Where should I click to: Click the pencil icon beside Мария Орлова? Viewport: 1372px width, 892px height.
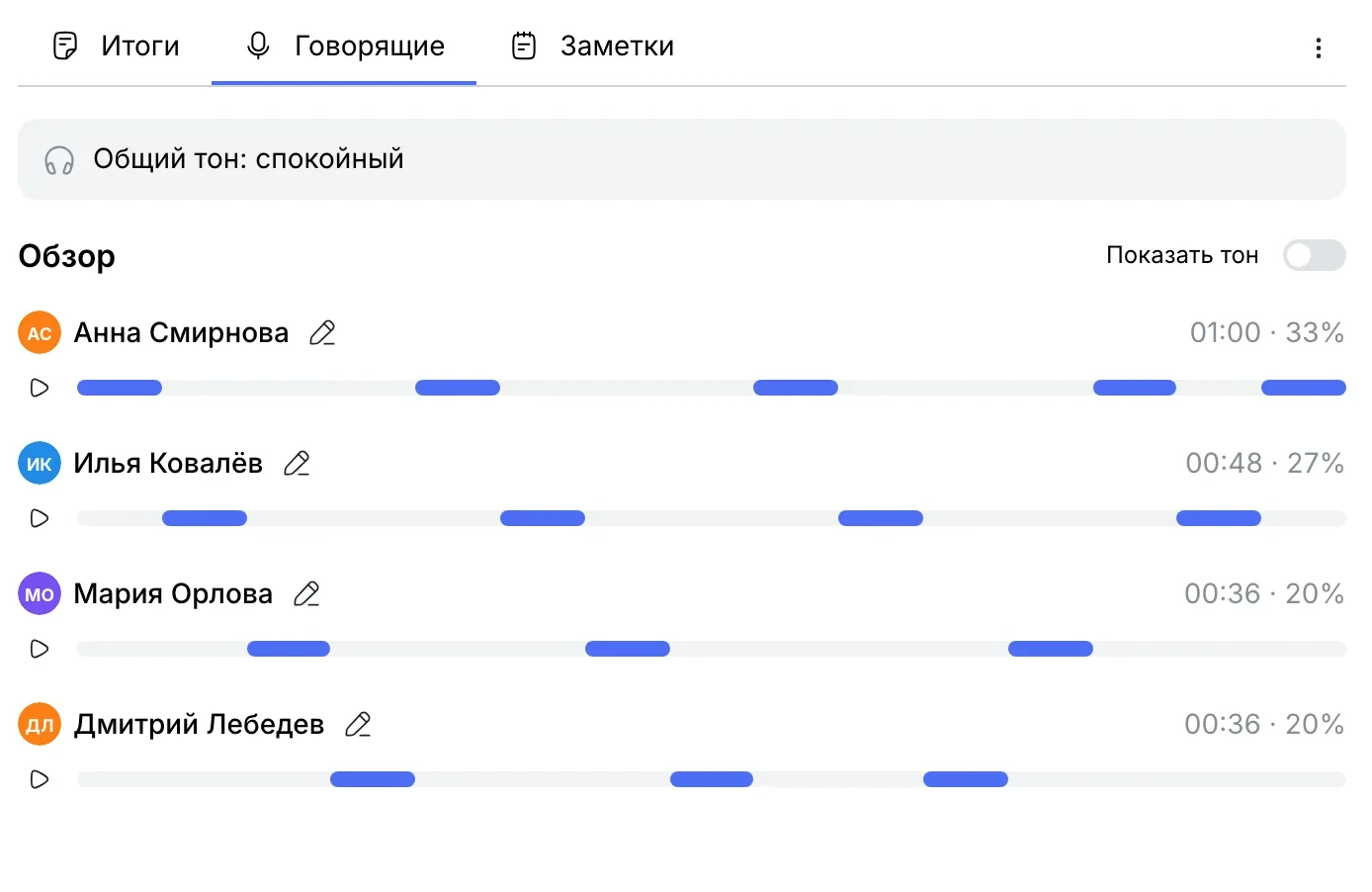pyautogui.click(x=306, y=594)
